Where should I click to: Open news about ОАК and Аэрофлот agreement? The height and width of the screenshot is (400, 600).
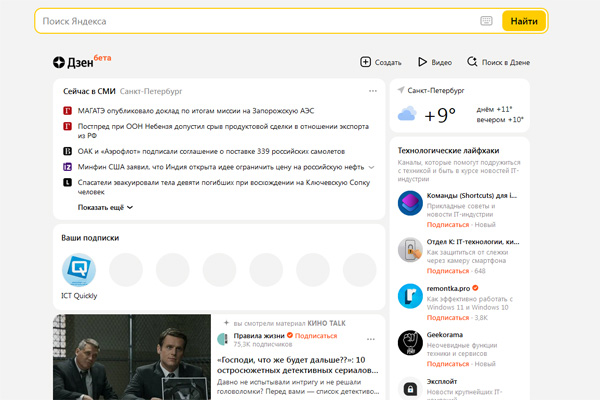click(211, 151)
